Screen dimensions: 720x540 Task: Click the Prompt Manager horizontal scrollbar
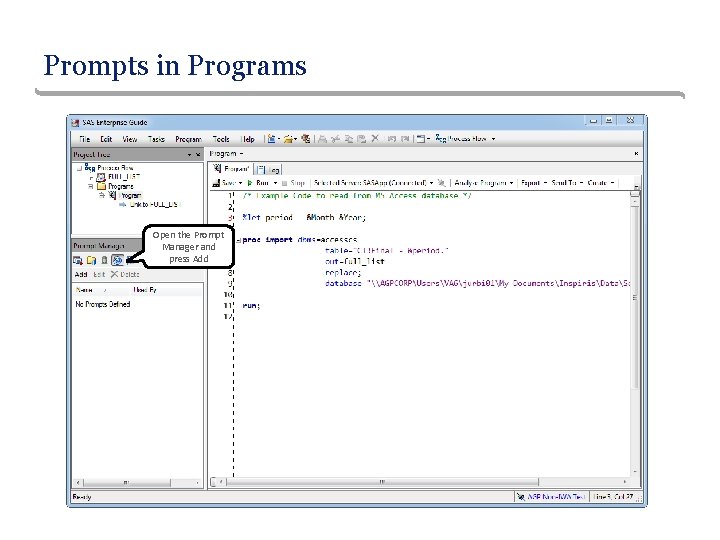coord(138,483)
